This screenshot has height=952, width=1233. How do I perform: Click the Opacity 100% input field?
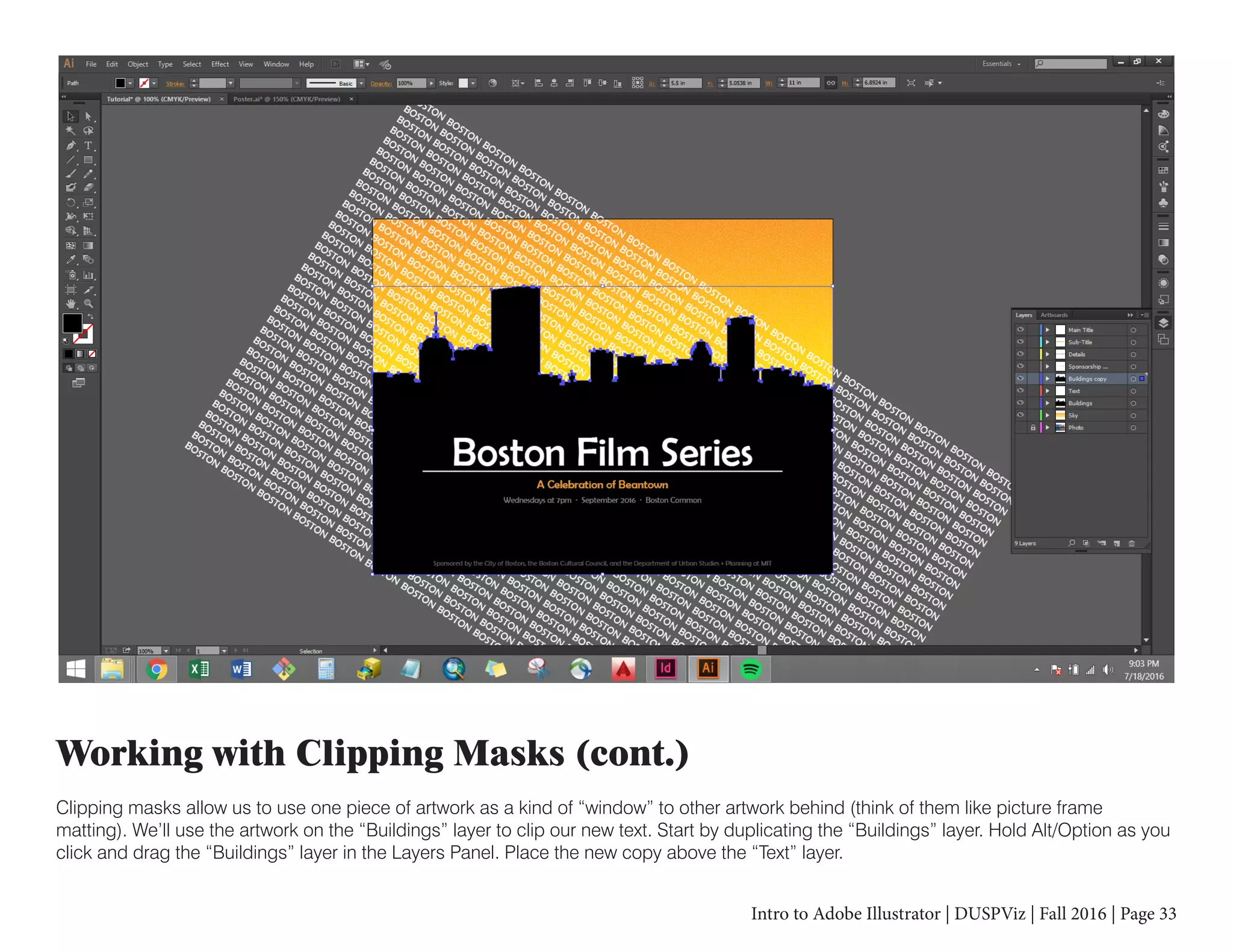pyautogui.click(x=411, y=84)
